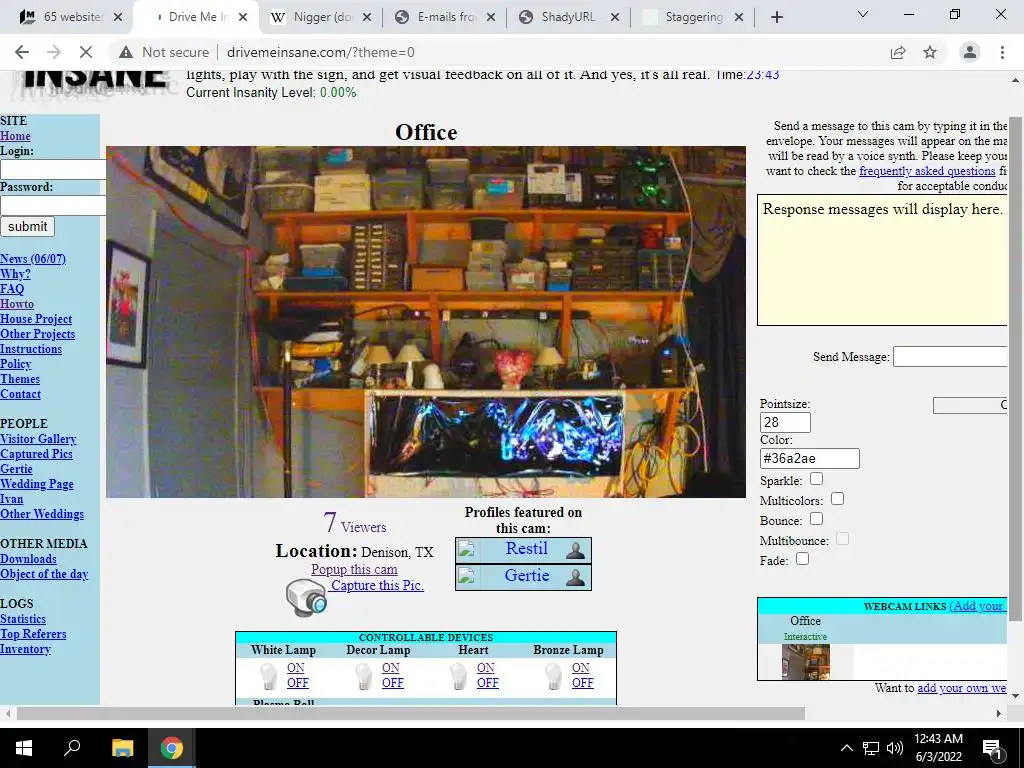
Task: Click the Login text field
Action: click(x=53, y=169)
